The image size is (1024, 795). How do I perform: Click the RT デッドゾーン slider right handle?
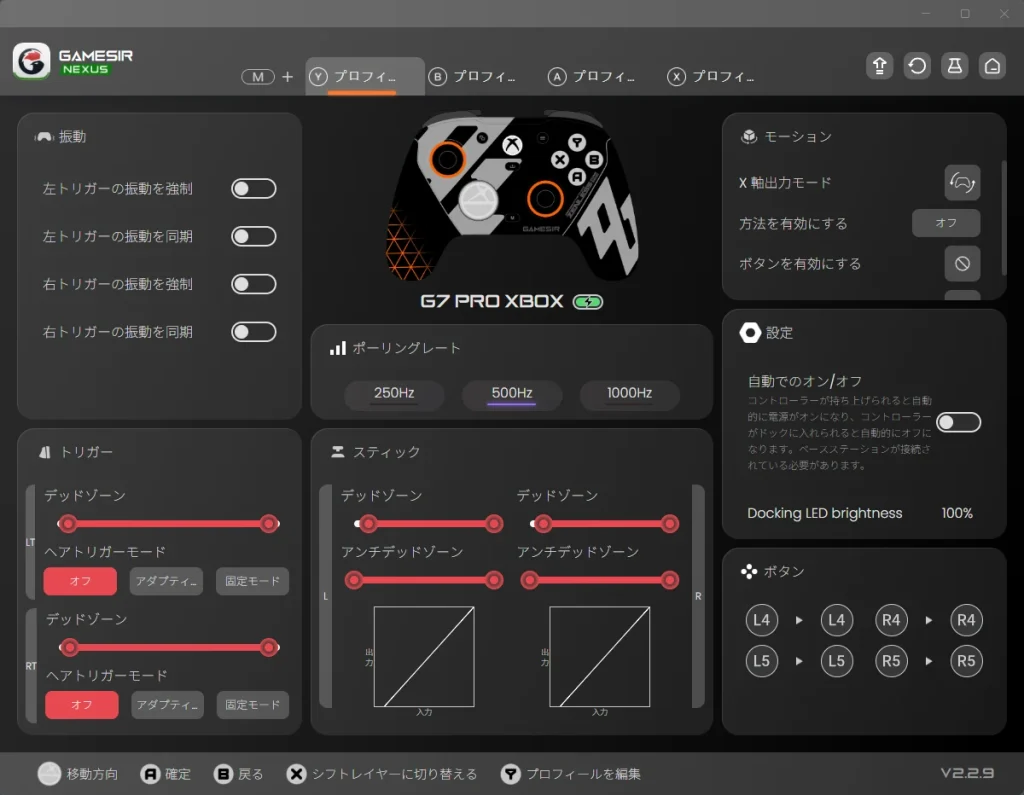point(268,648)
